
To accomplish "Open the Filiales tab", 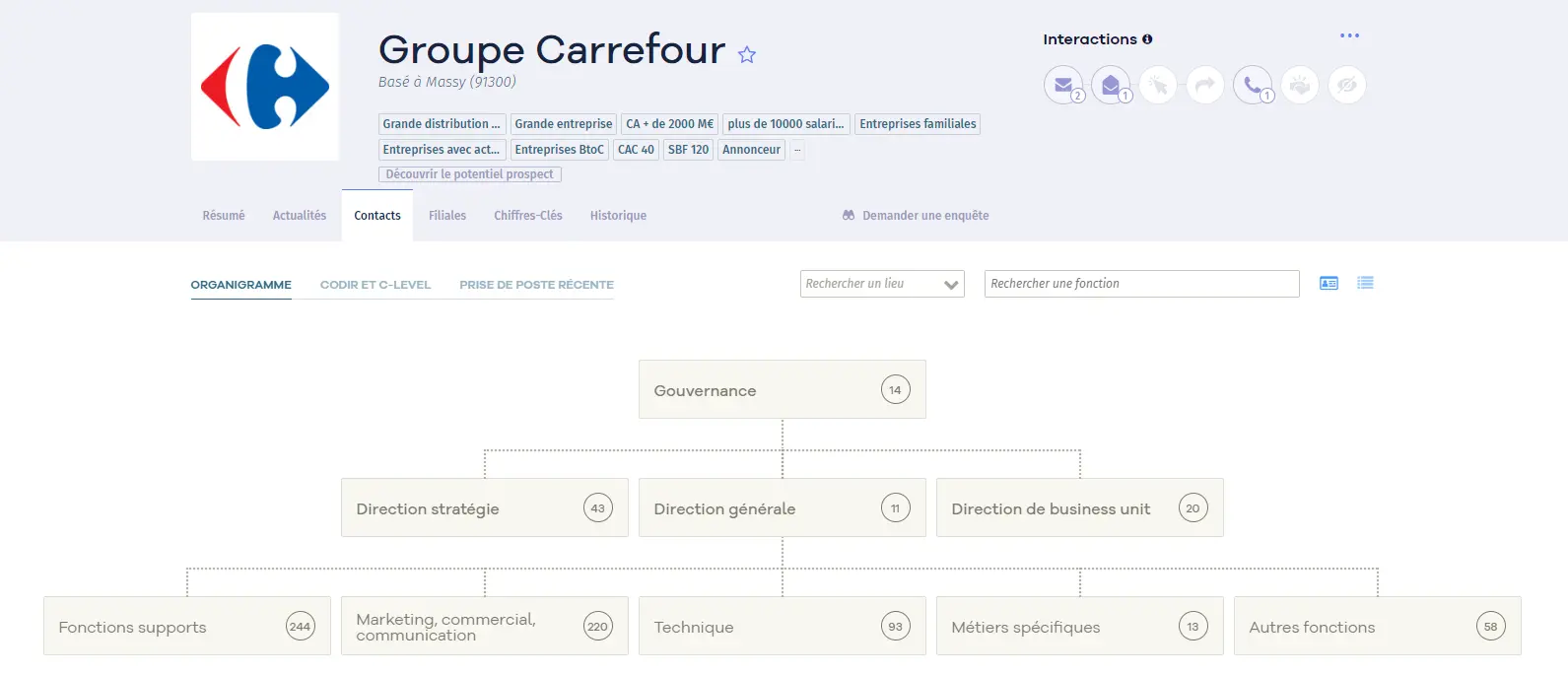I will pyautogui.click(x=447, y=215).
